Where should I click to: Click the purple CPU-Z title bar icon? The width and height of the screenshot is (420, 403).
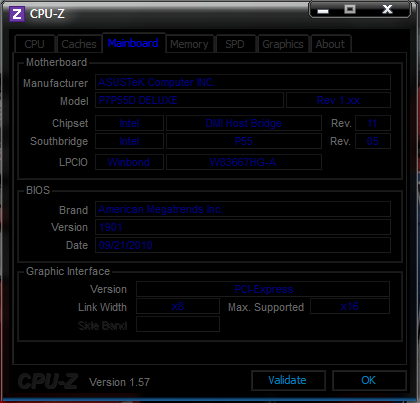(17, 14)
